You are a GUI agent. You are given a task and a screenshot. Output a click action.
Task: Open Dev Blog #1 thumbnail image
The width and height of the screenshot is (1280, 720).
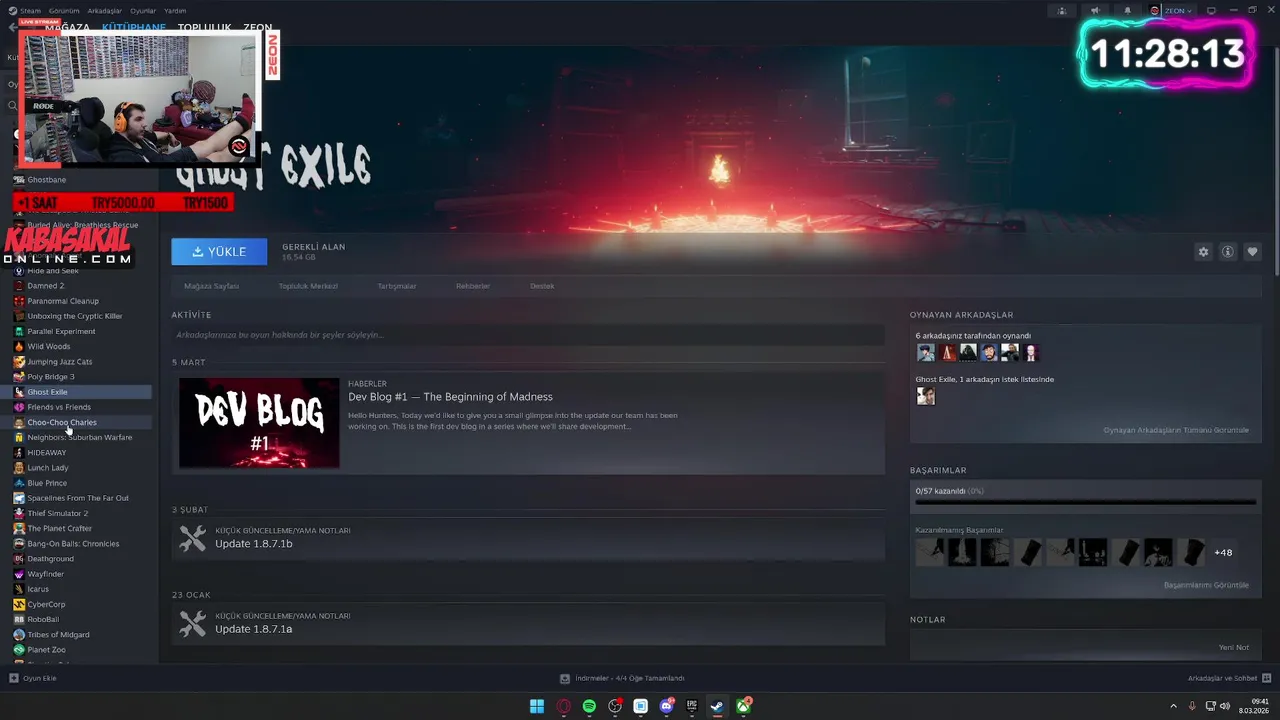259,423
